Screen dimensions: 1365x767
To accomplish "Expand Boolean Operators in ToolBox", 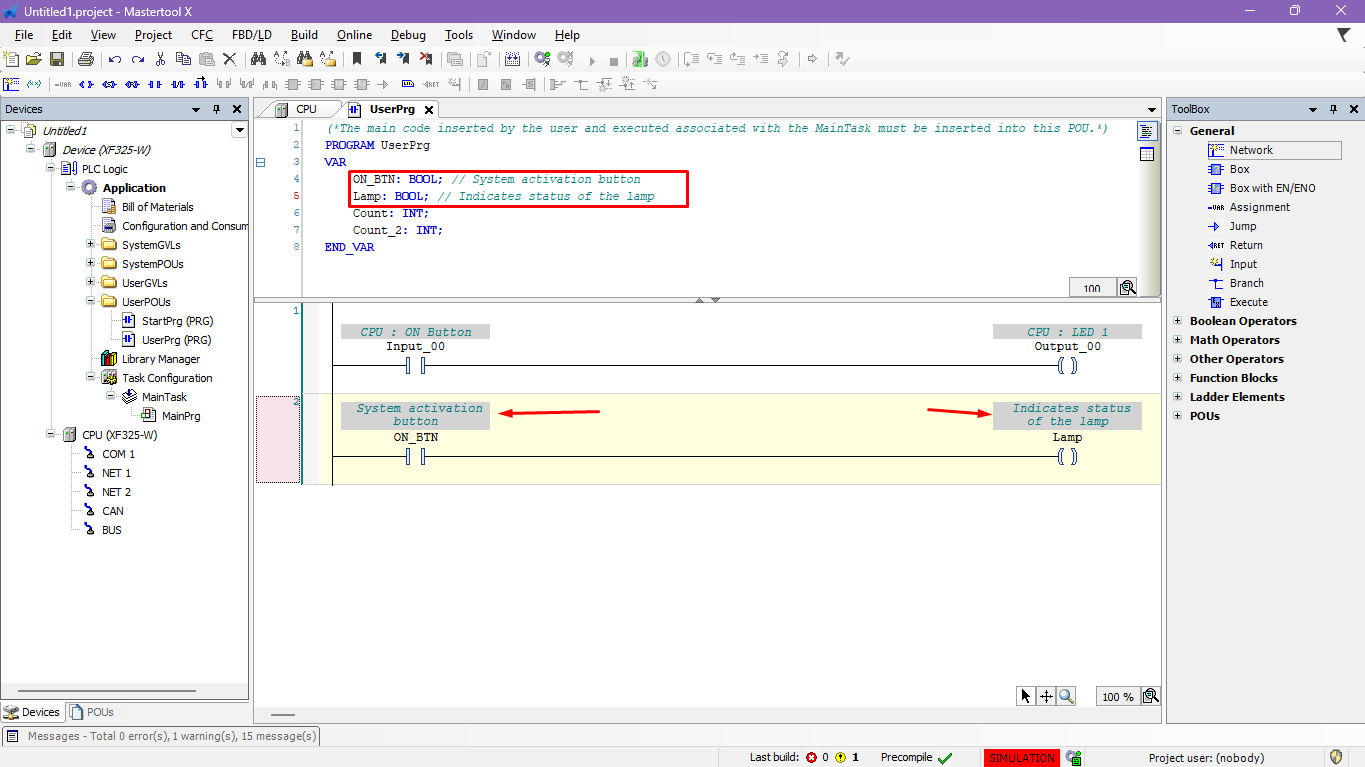I will [1178, 321].
